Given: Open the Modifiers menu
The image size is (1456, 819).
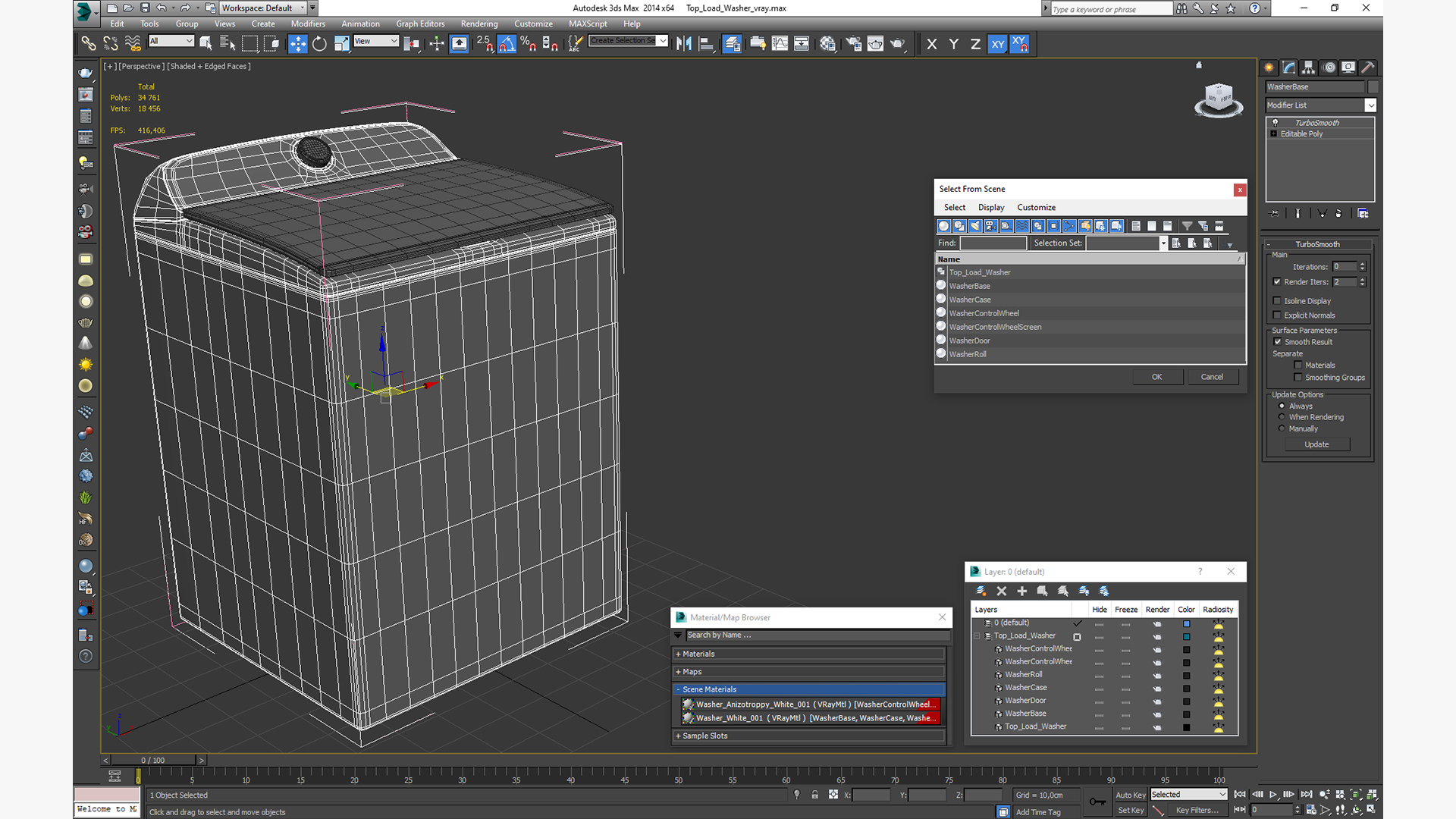Looking at the screenshot, I should 308,24.
